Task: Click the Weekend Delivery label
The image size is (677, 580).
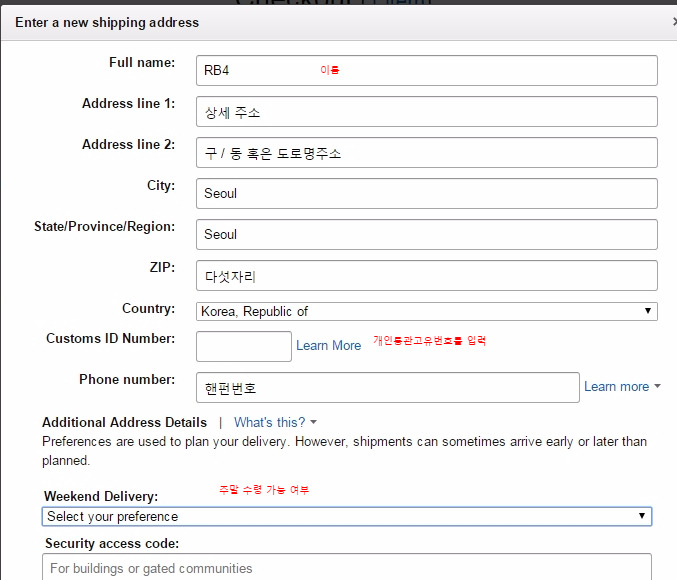Action: 101,496
